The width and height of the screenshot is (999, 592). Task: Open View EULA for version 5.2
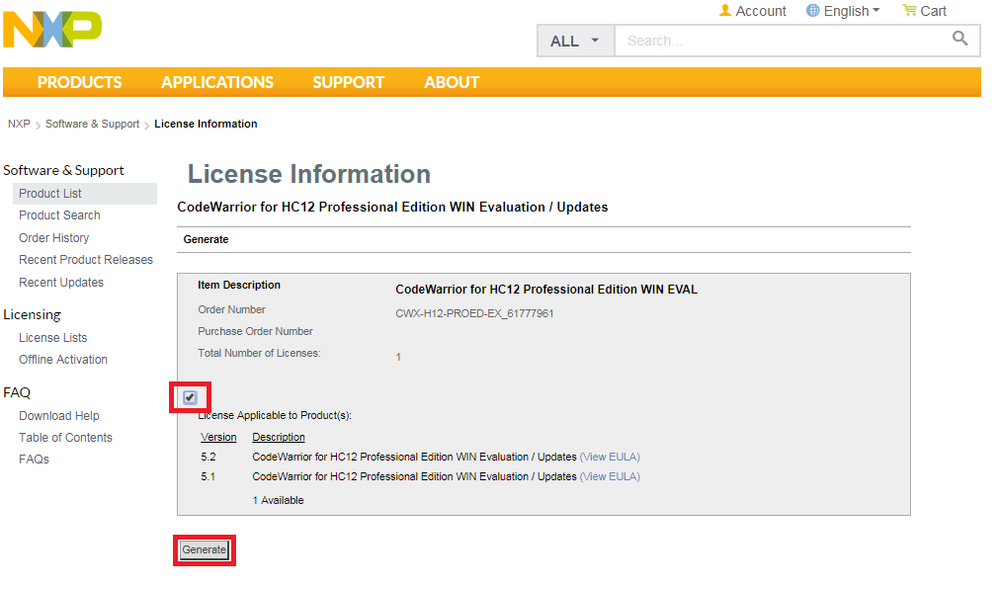point(610,457)
